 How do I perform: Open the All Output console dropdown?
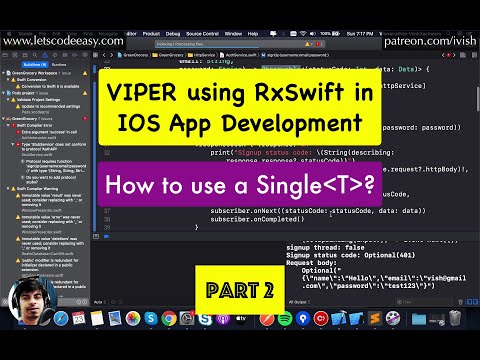click(299, 302)
